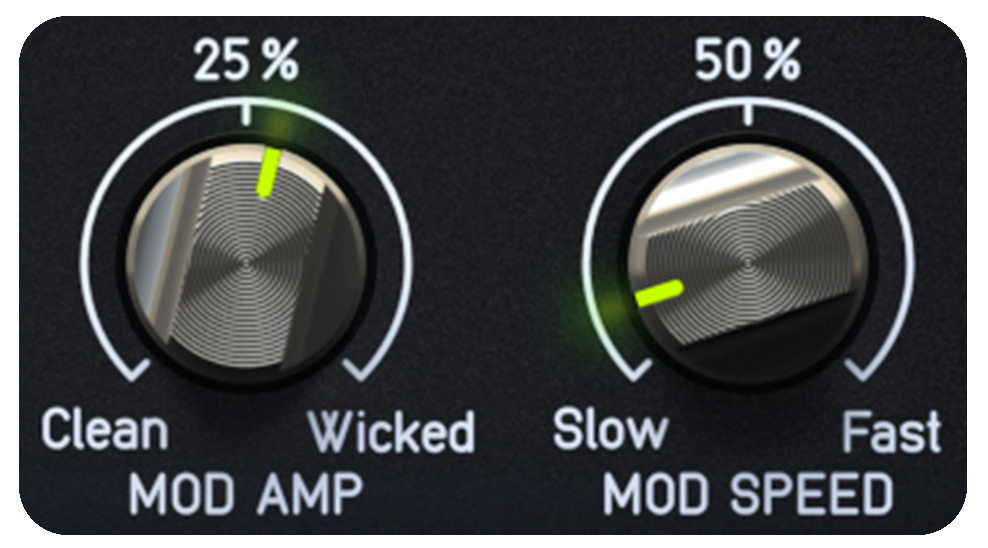988x548 pixels.
Task: Click the MOD AMP title text
Action: [x=246, y=494]
